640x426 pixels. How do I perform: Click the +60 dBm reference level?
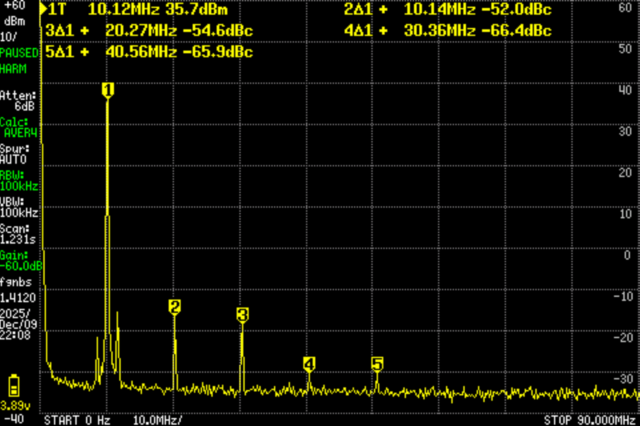point(14,12)
